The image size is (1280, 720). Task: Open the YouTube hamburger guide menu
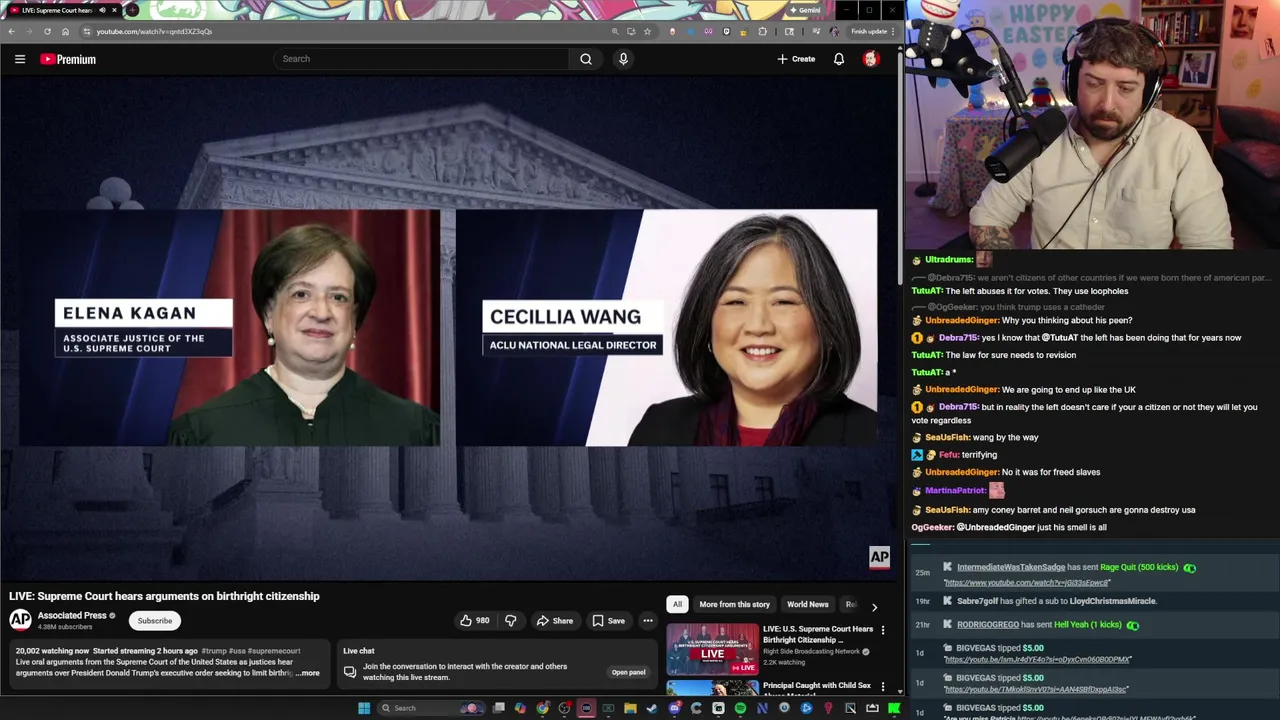[20, 59]
